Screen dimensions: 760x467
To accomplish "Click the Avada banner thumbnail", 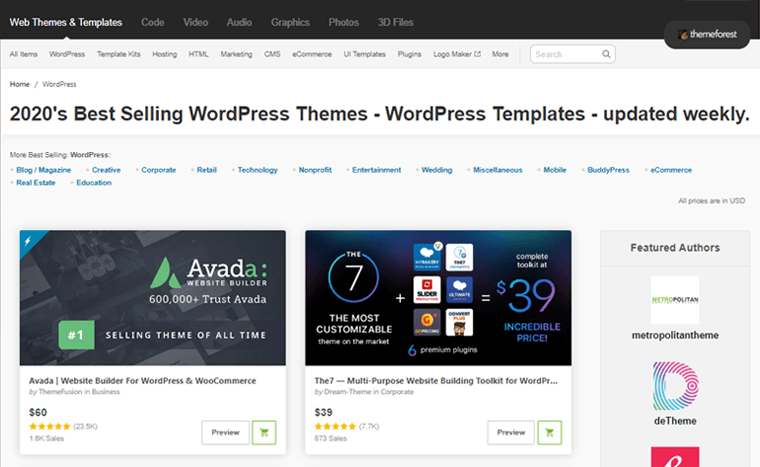I will tap(153, 298).
